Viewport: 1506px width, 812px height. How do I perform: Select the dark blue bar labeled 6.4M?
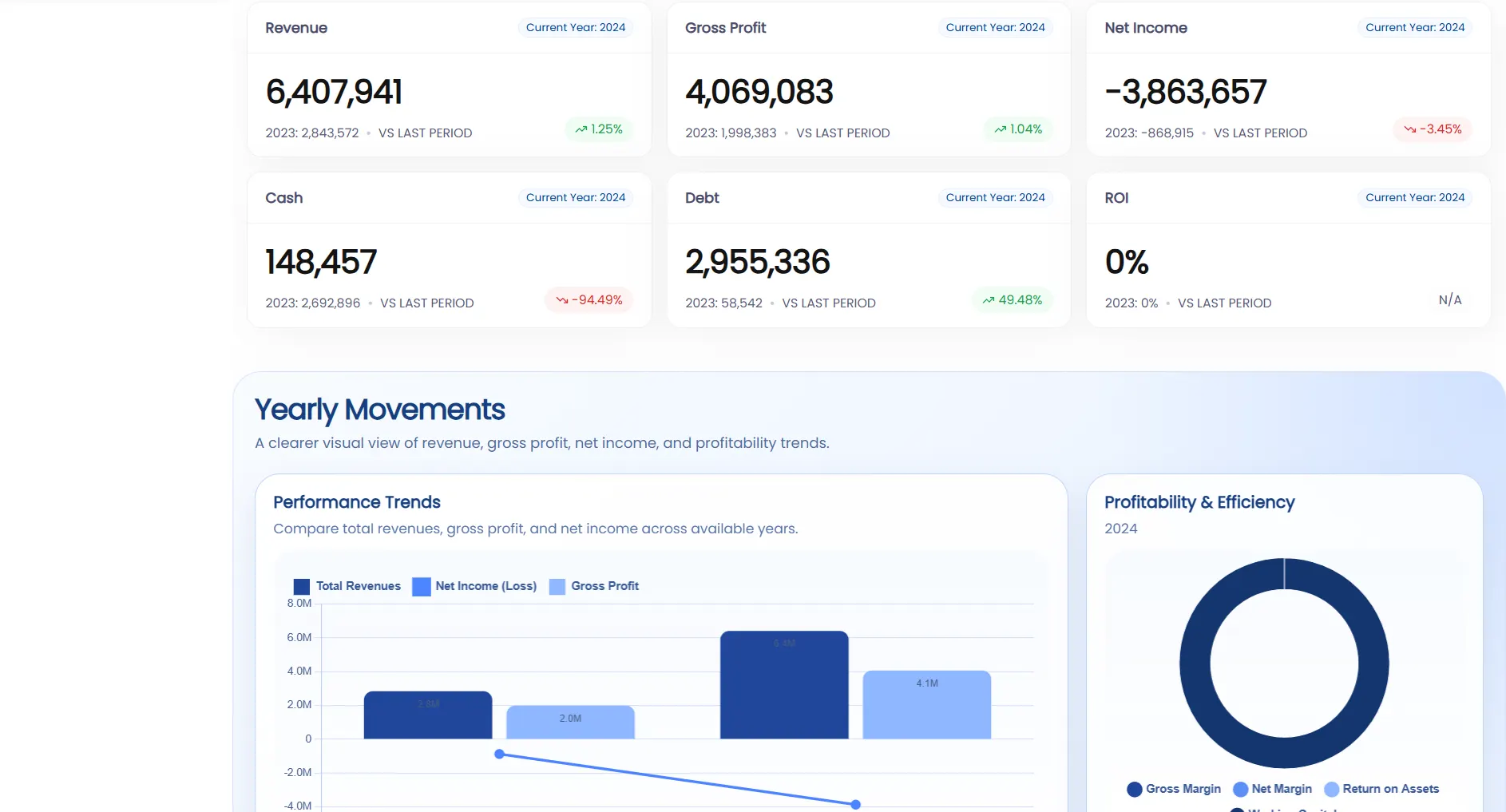click(784, 685)
